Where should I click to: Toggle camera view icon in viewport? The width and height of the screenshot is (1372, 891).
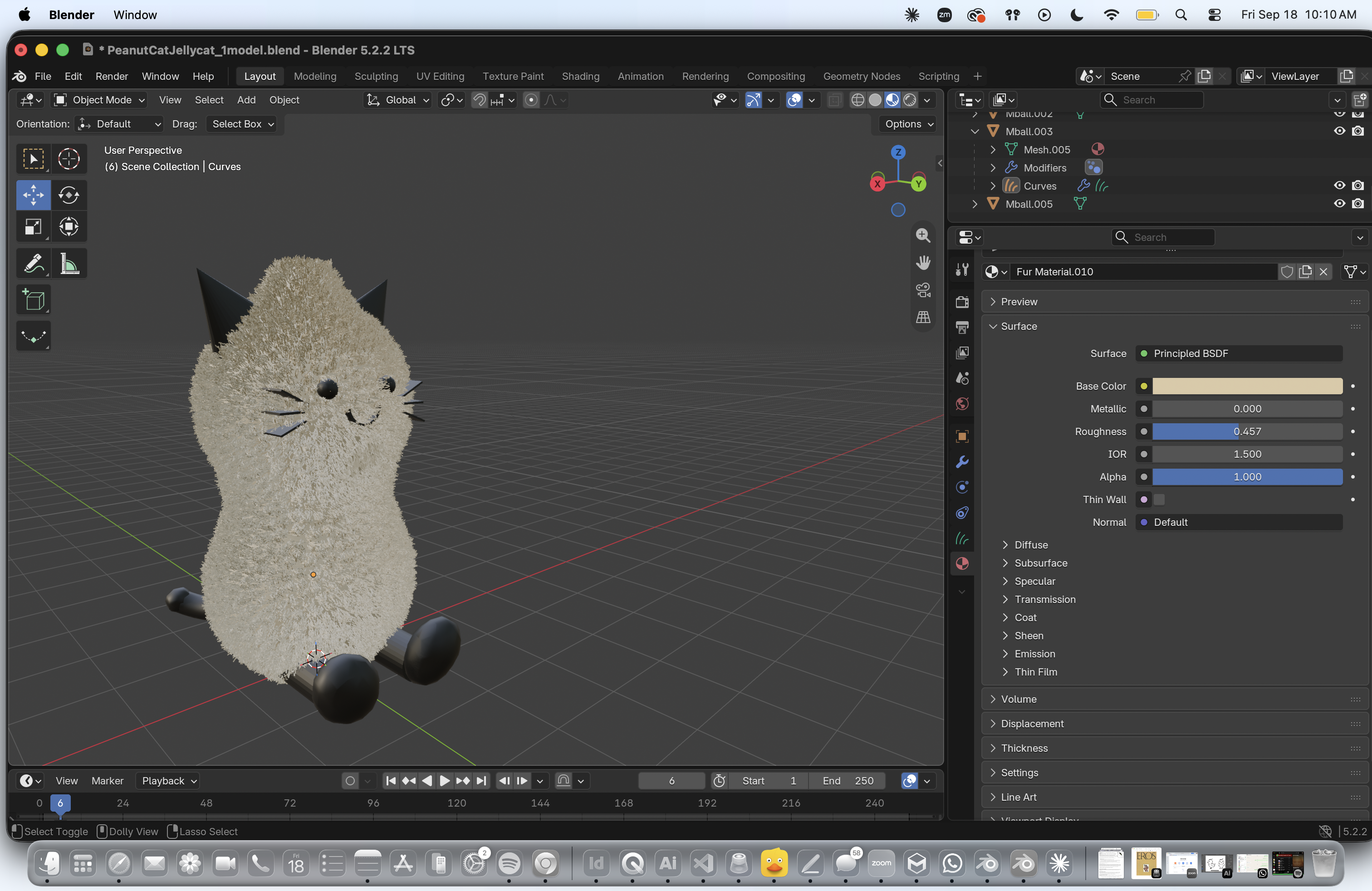[x=923, y=290]
